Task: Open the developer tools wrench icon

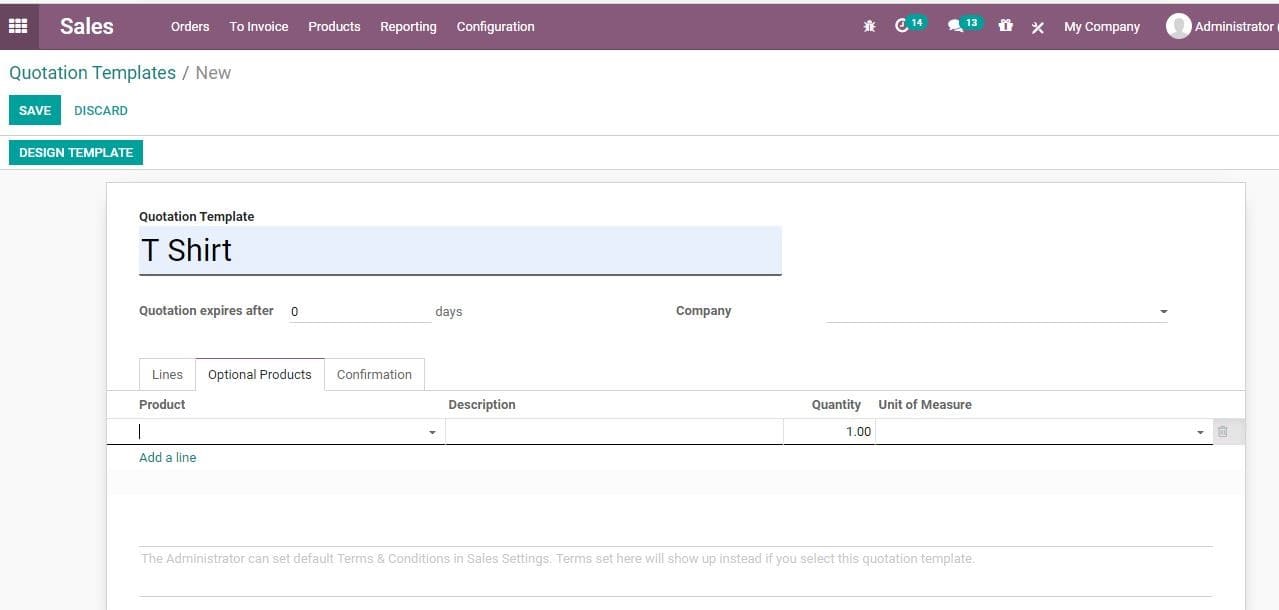Action: (1037, 27)
